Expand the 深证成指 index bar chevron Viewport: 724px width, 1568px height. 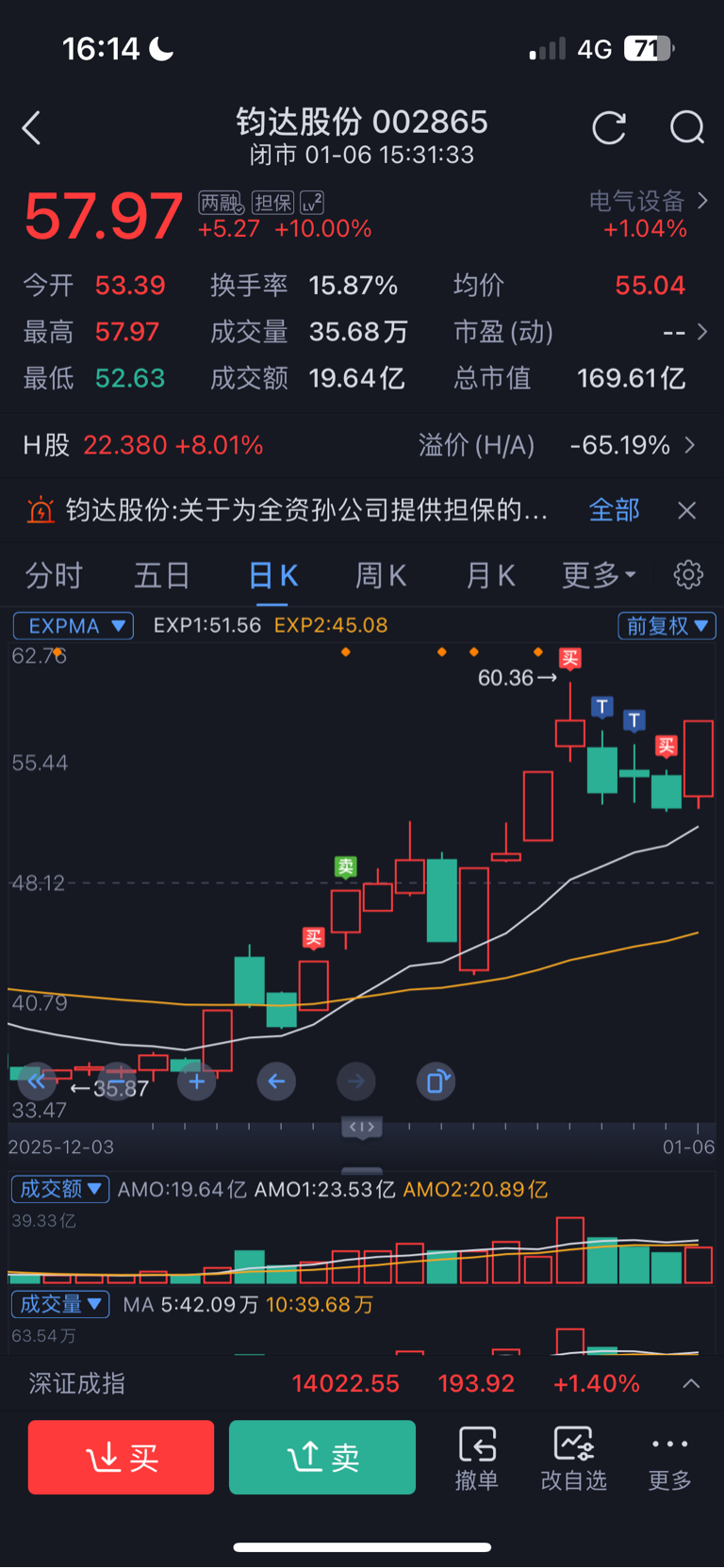point(691,1383)
